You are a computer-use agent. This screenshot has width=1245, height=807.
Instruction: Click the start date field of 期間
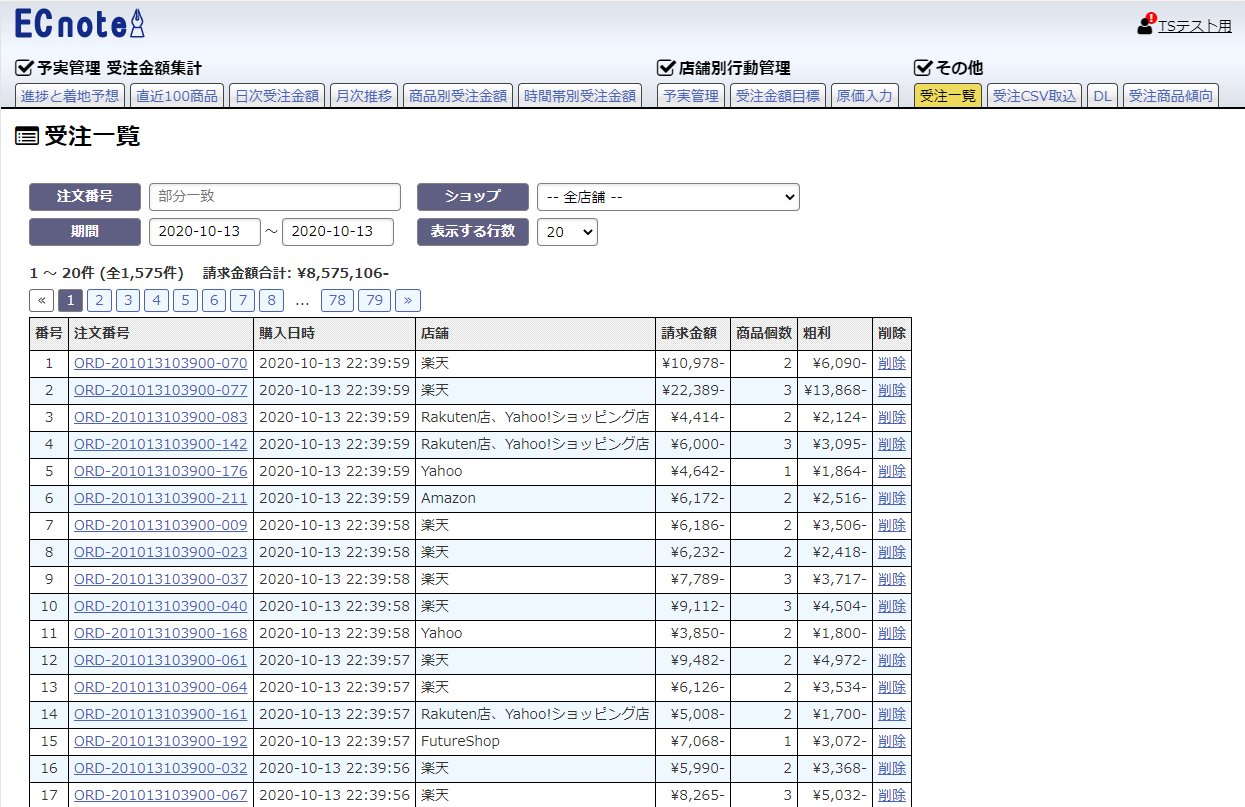coord(205,232)
